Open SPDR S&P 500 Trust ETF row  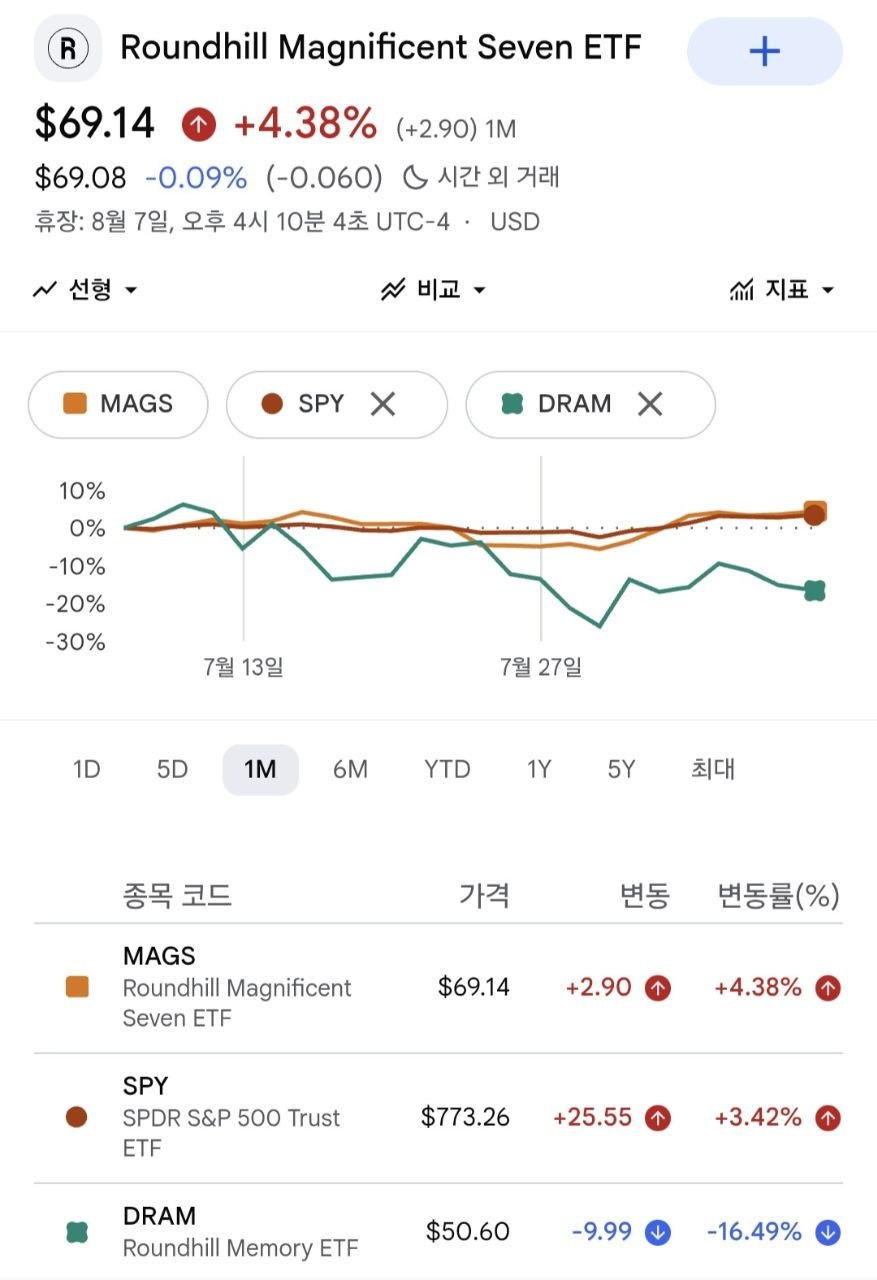(438, 1117)
